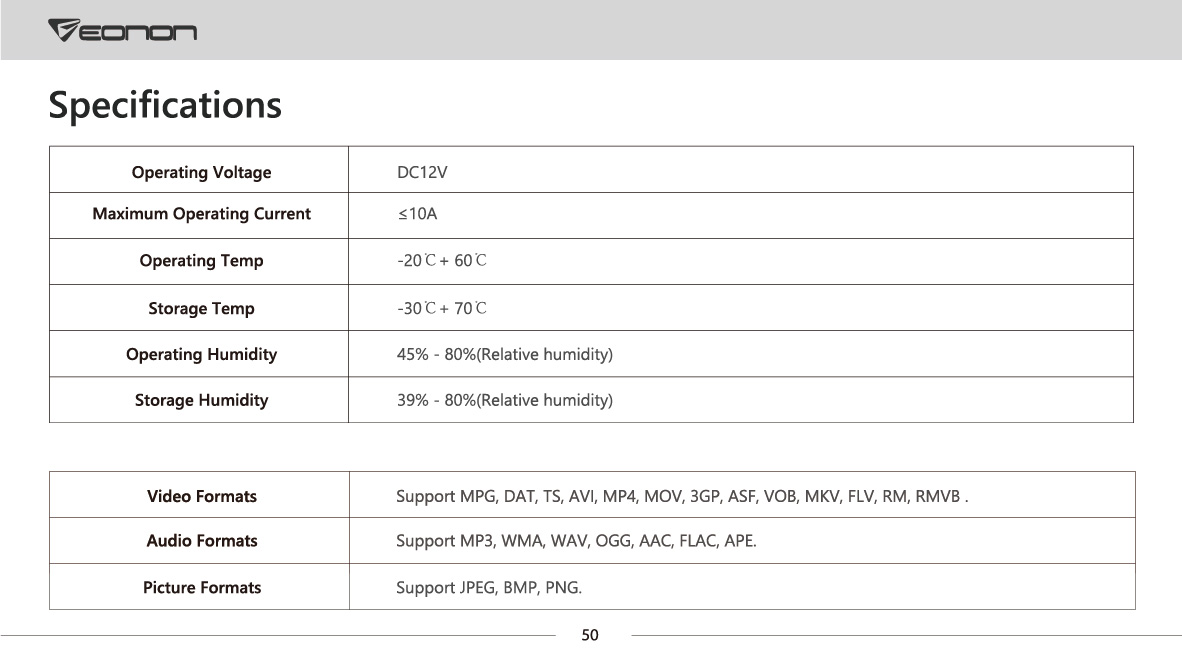The image size is (1182, 650).
Task: Click the Eonon logo in header
Action: (x=122, y=30)
